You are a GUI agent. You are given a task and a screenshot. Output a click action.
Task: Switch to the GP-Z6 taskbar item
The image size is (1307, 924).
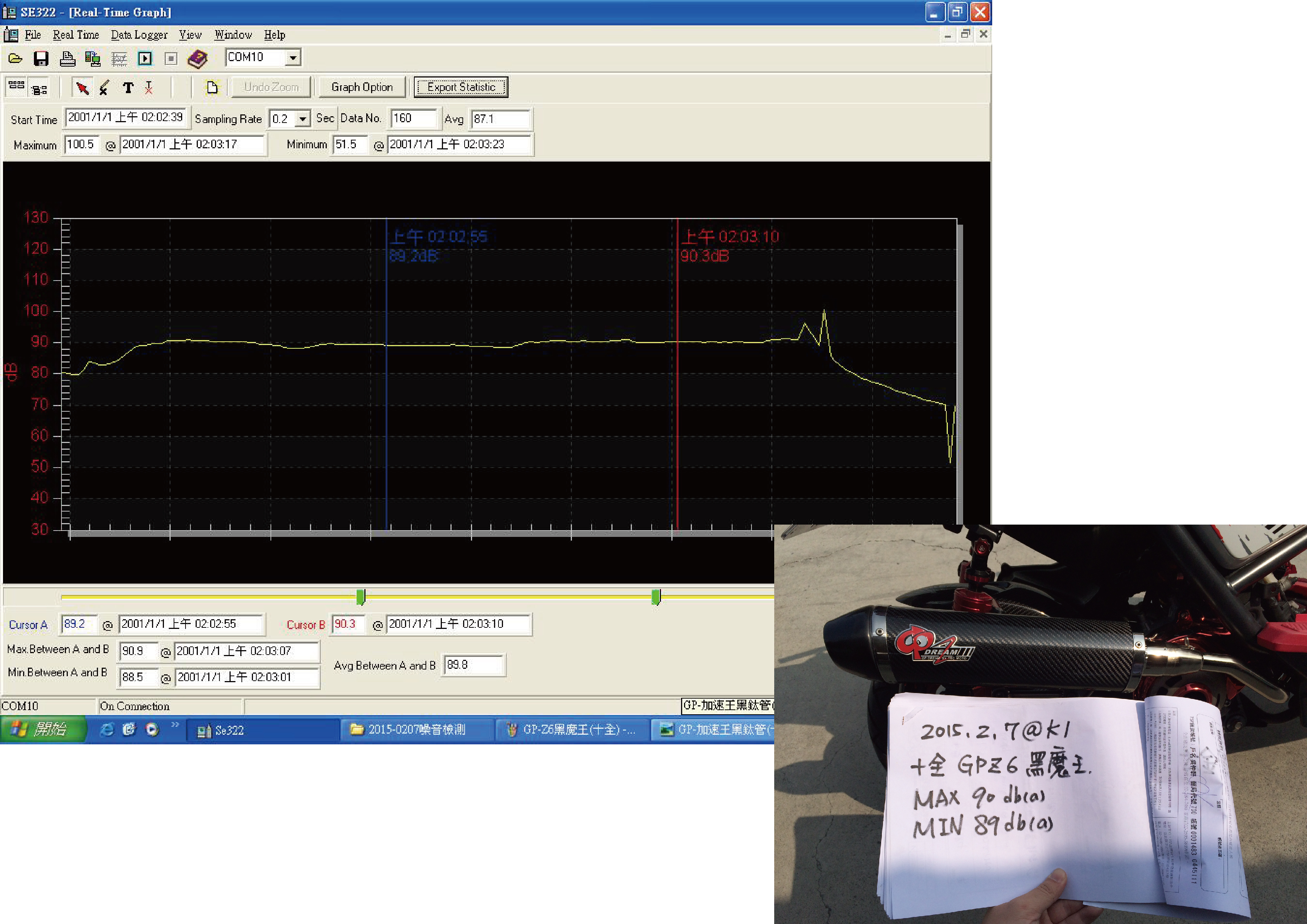(572, 730)
